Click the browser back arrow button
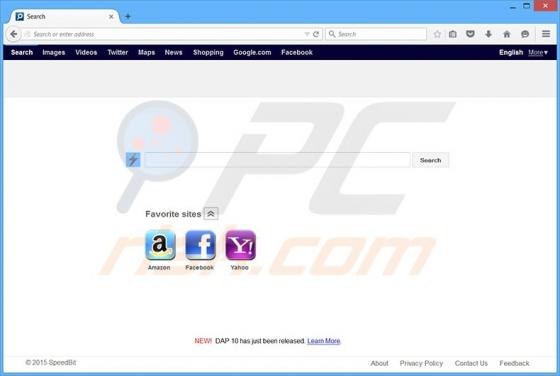 pyautogui.click(x=14, y=34)
